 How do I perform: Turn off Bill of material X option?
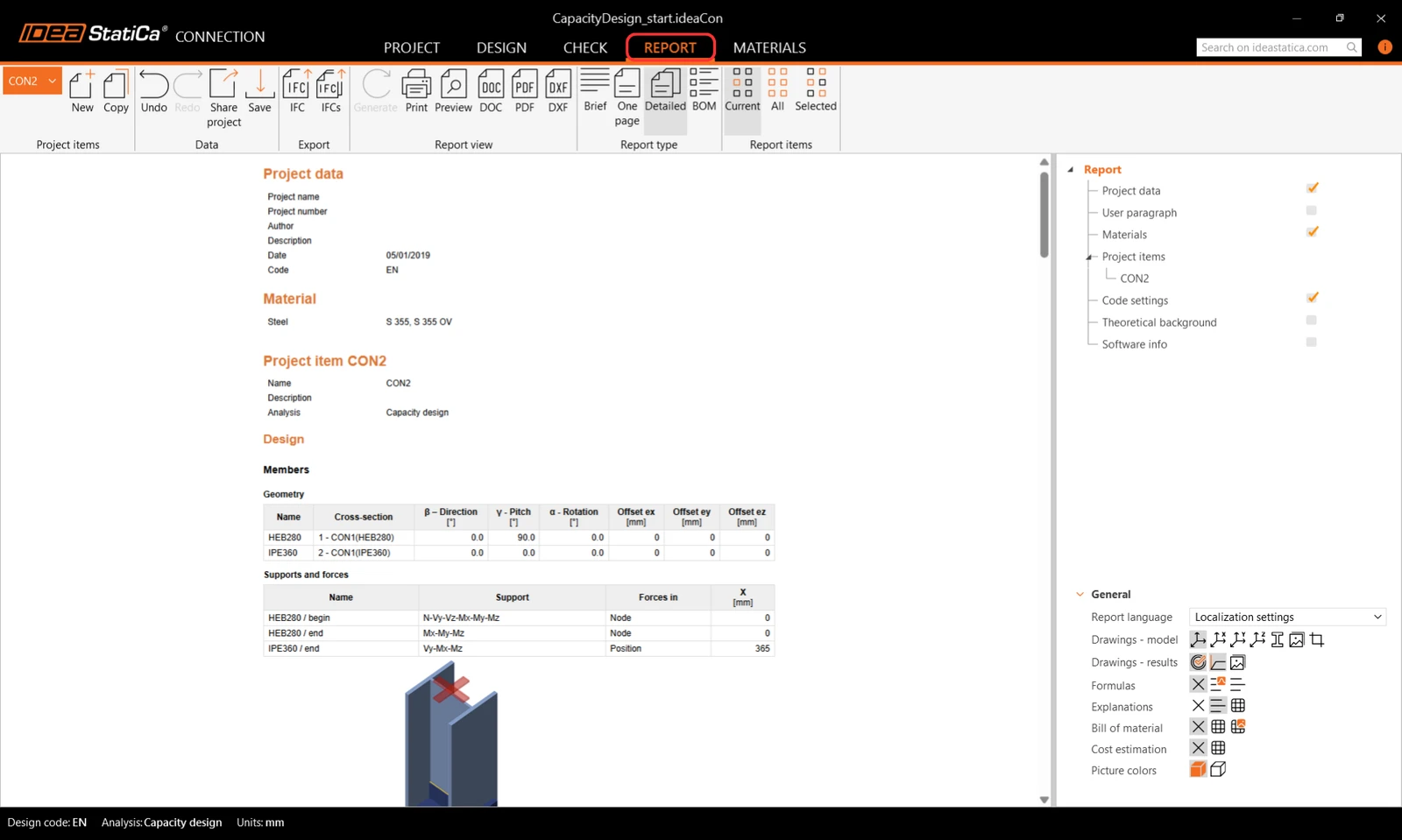coord(1198,726)
